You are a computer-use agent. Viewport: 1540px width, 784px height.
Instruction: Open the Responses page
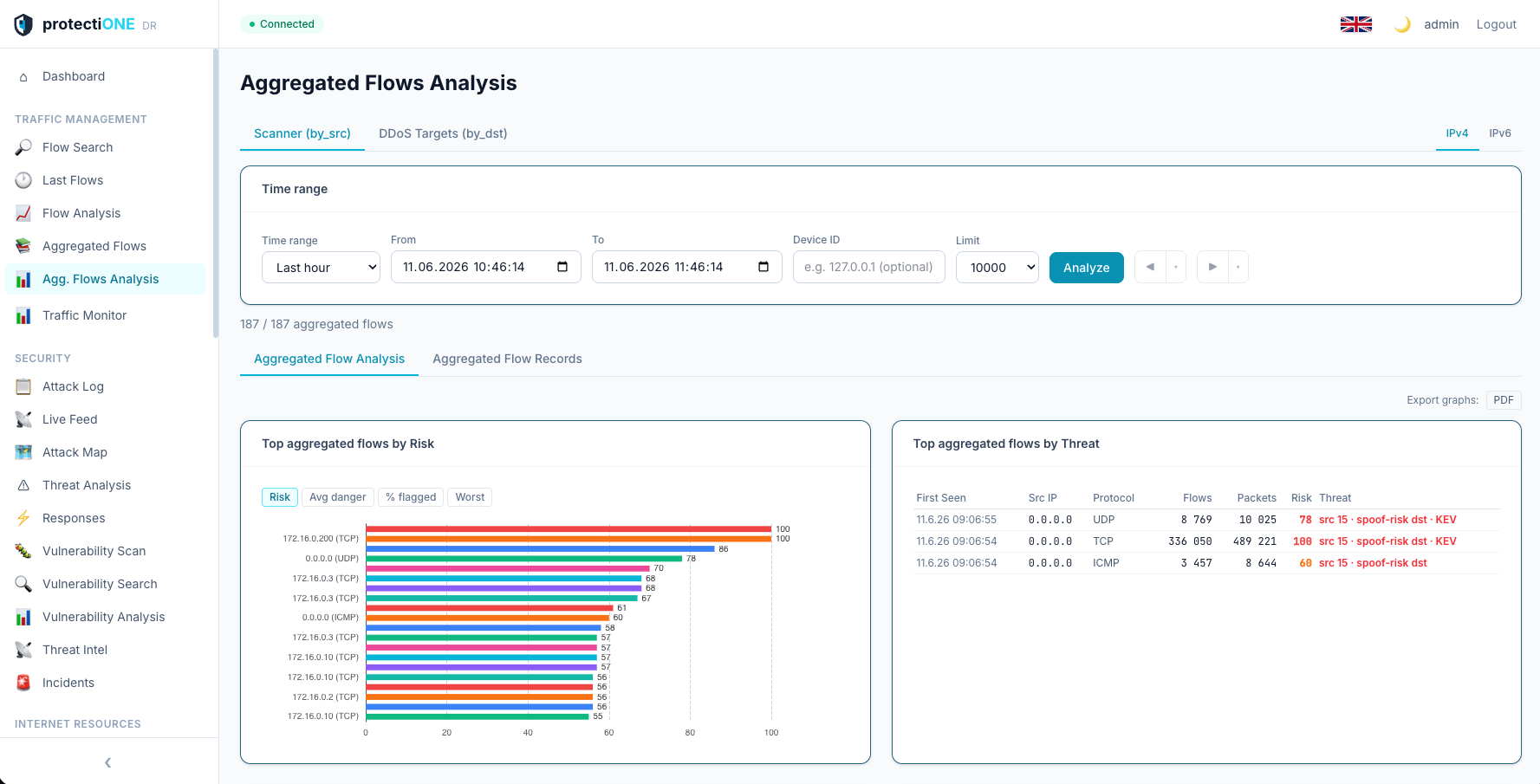coord(104,518)
